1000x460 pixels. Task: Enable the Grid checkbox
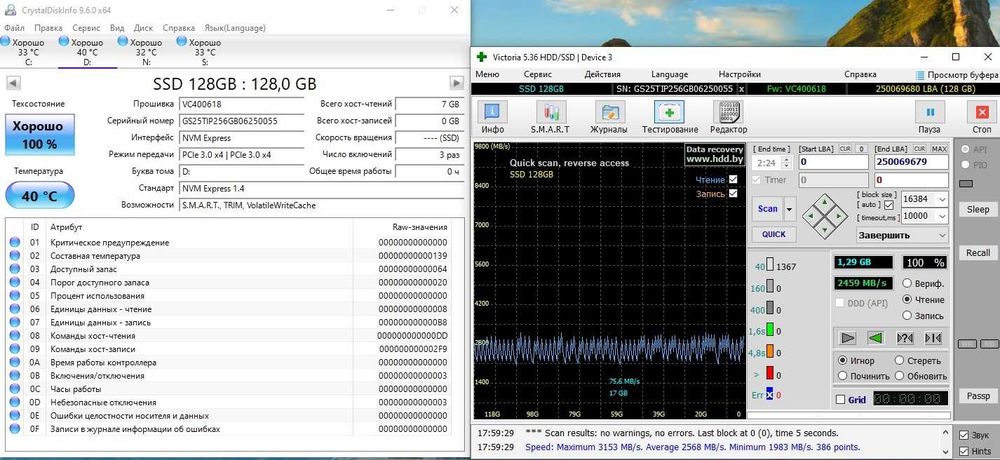[x=841, y=399]
